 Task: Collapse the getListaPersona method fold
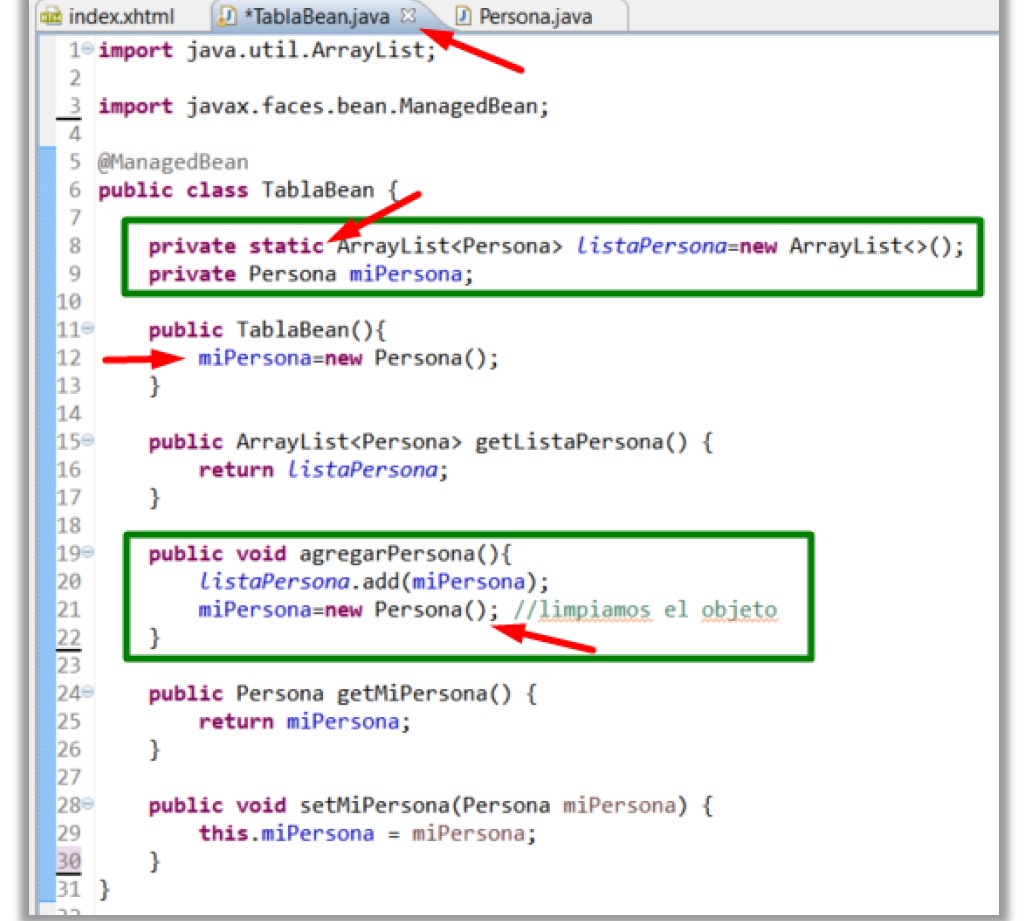(x=87, y=441)
